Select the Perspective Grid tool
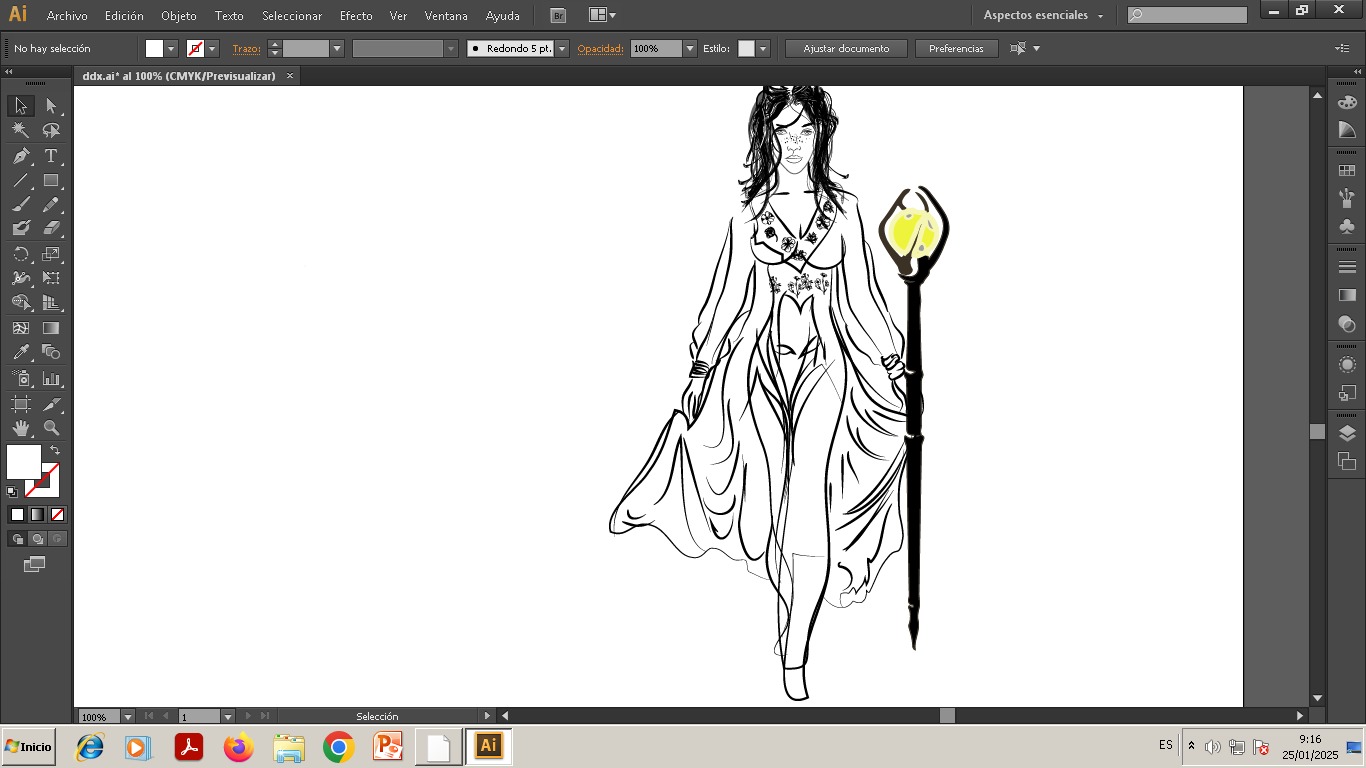 pyautogui.click(x=51, y=303)
